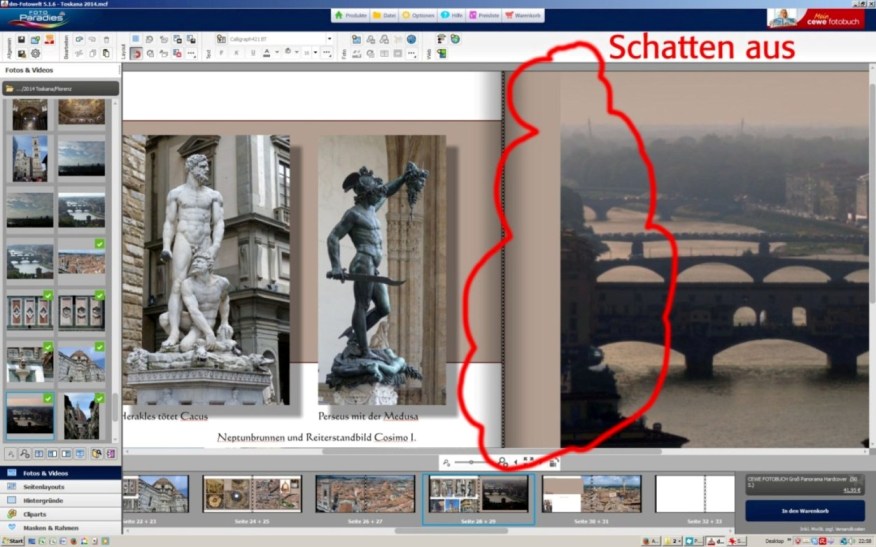
Task: Click the horizontal scrollbar under page thumbnails
Action: click(x=453, y=530)
